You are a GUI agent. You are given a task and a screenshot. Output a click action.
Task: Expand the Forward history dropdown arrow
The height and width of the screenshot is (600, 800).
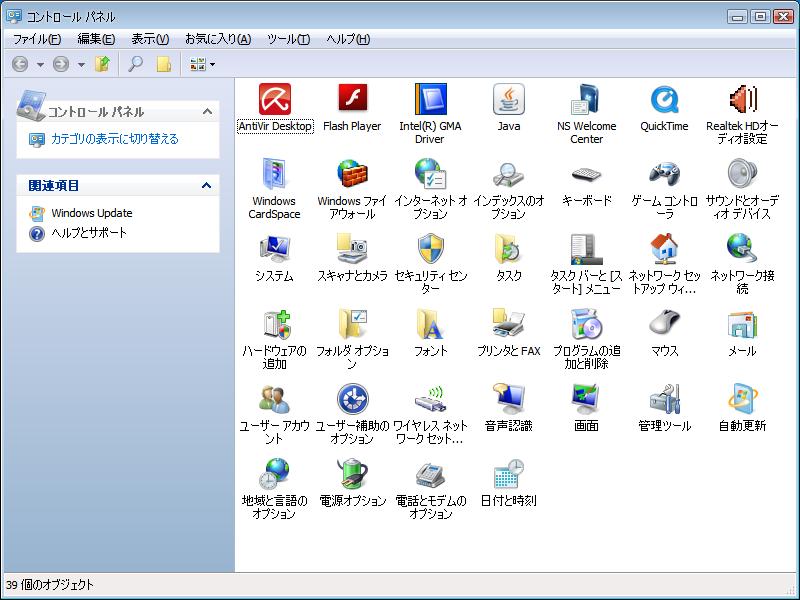point(81,65)
